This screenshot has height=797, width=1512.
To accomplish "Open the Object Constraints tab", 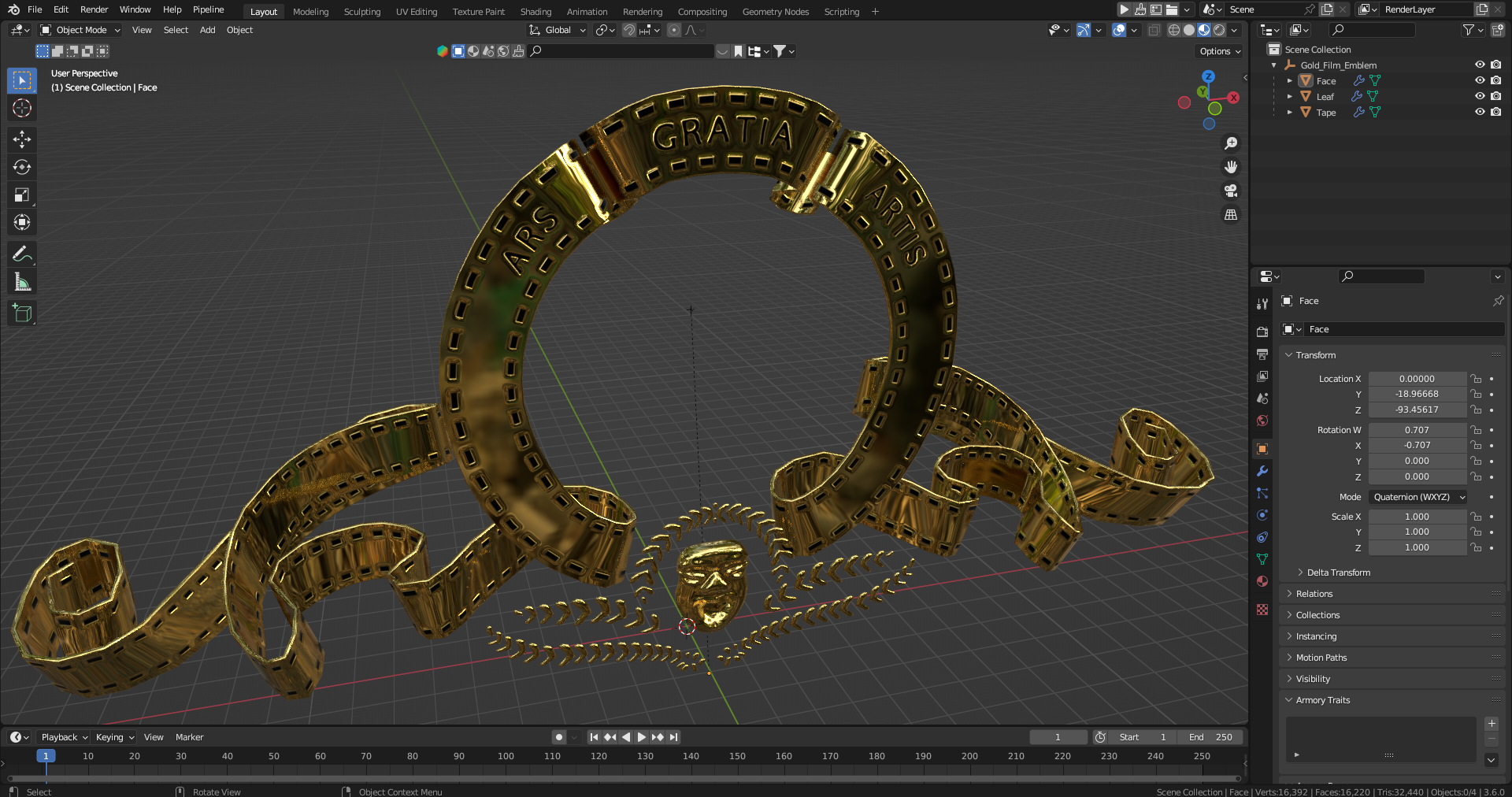I will tap(1262, 537).
